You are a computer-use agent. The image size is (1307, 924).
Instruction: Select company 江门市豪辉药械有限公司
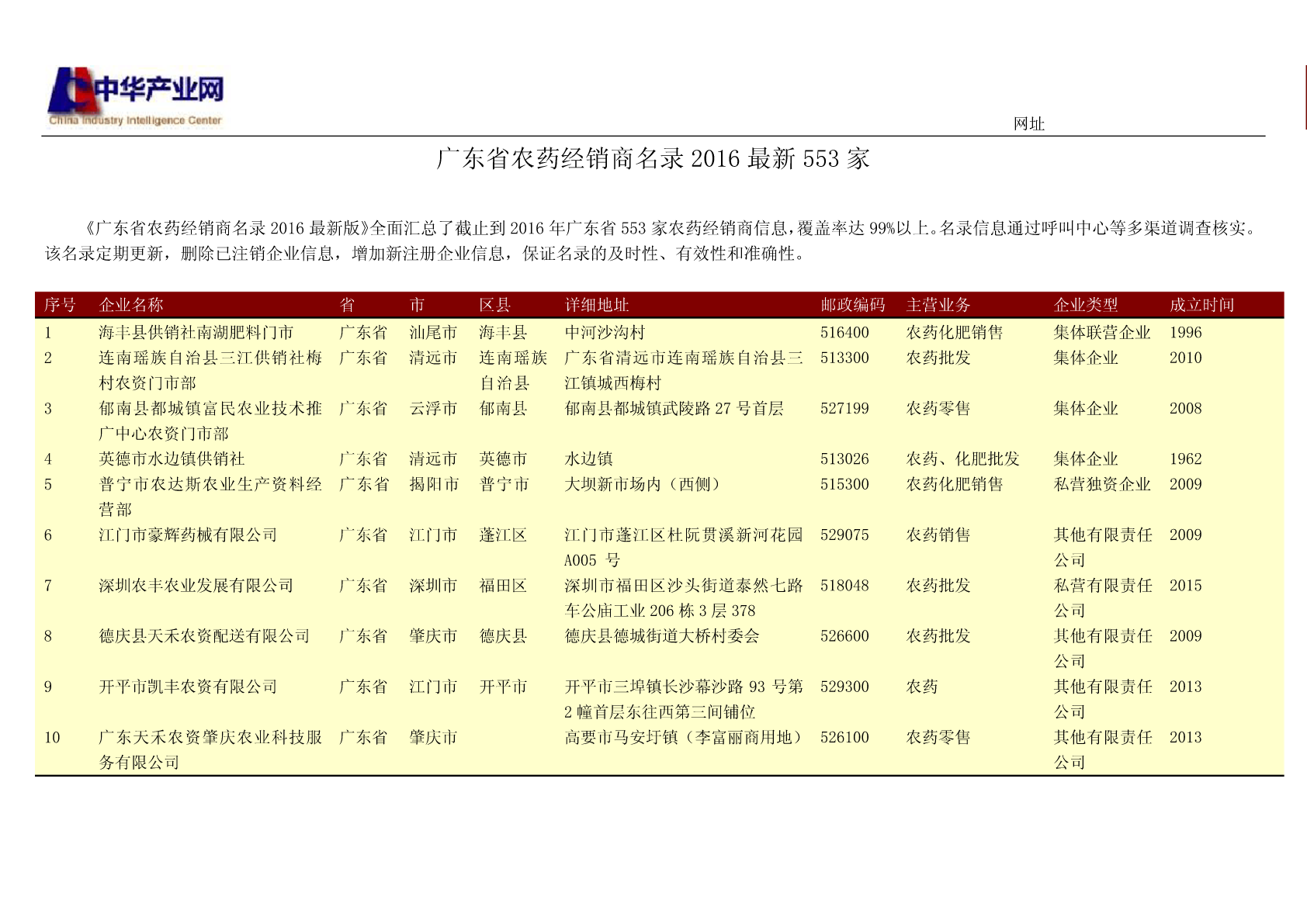point(188,535)
